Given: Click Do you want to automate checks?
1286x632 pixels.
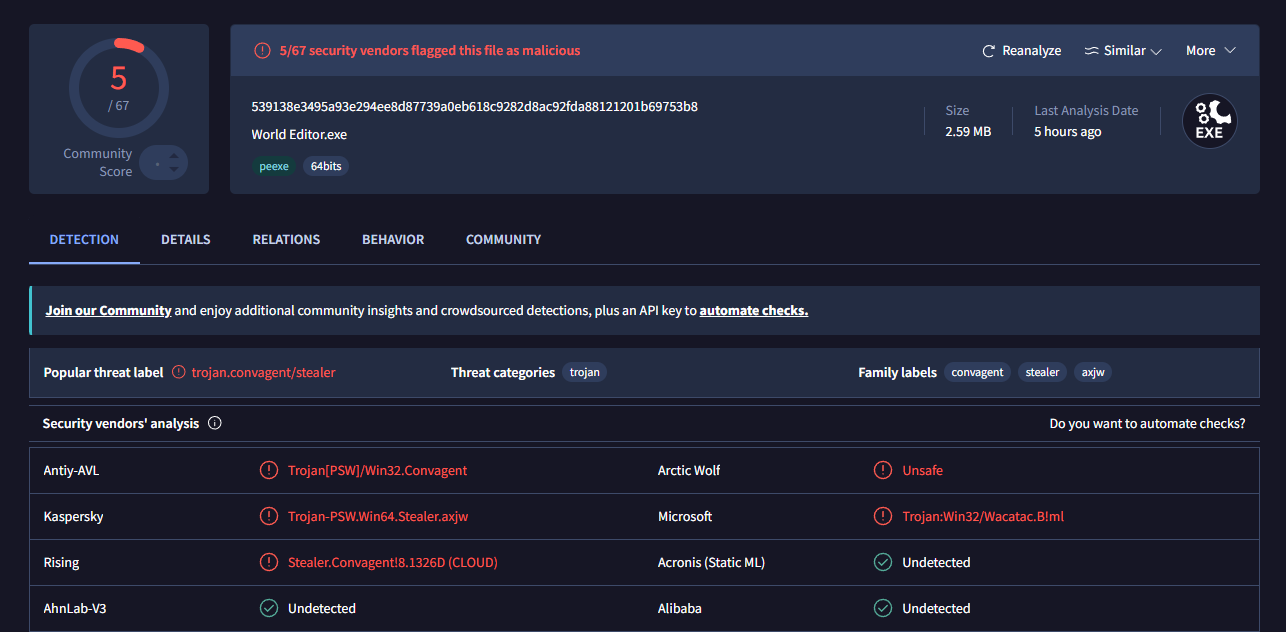Looking at the screenshot, I should tap(1147, 424).
